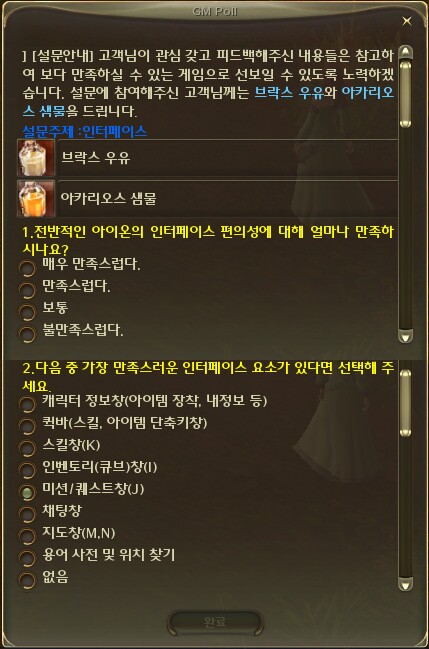This screenshot has height=649, width=429.
Task: Close the GM Poll window
Action: 407,21
